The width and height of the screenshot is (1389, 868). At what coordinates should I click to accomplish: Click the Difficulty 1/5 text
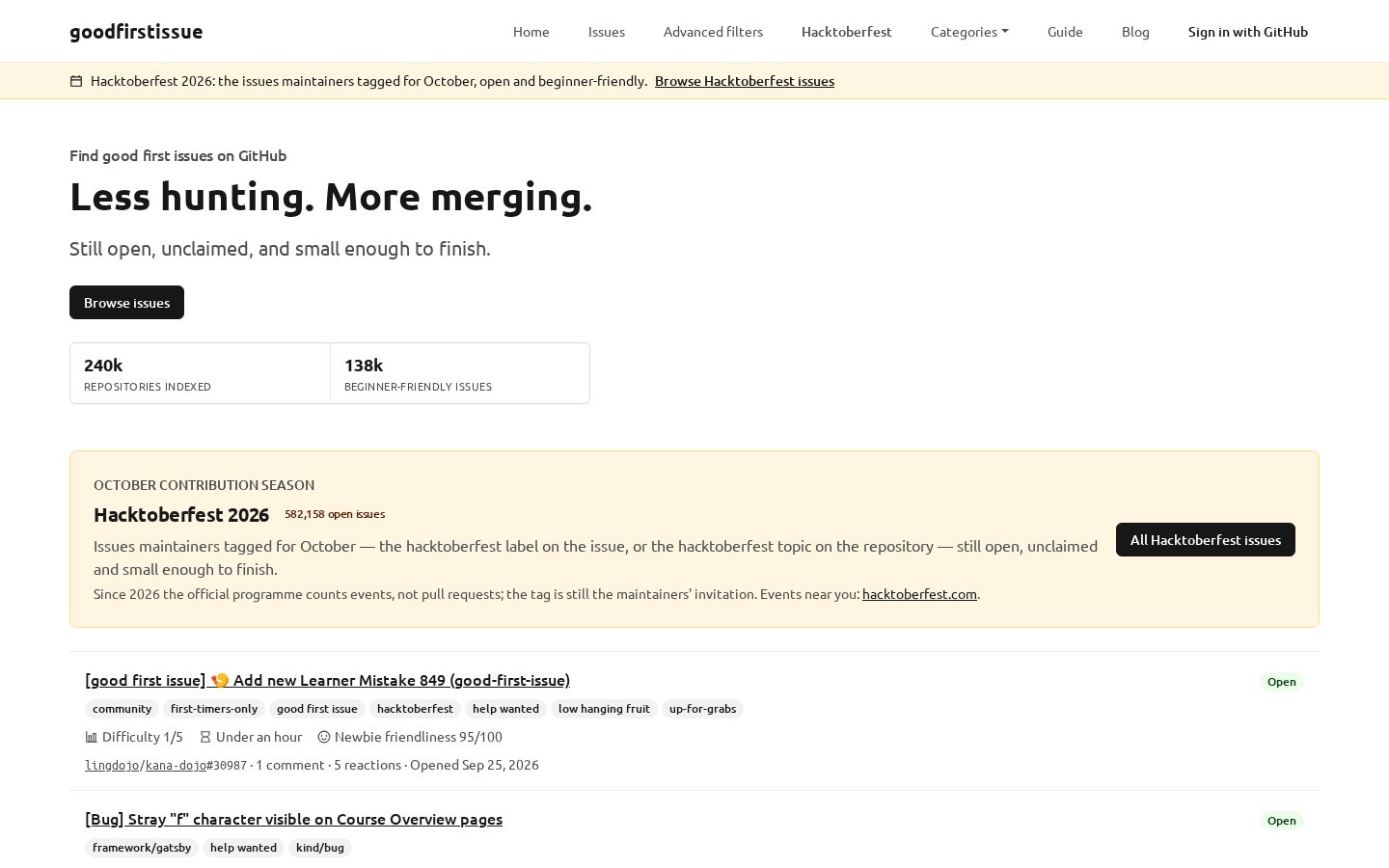click(x=143, y=737)
